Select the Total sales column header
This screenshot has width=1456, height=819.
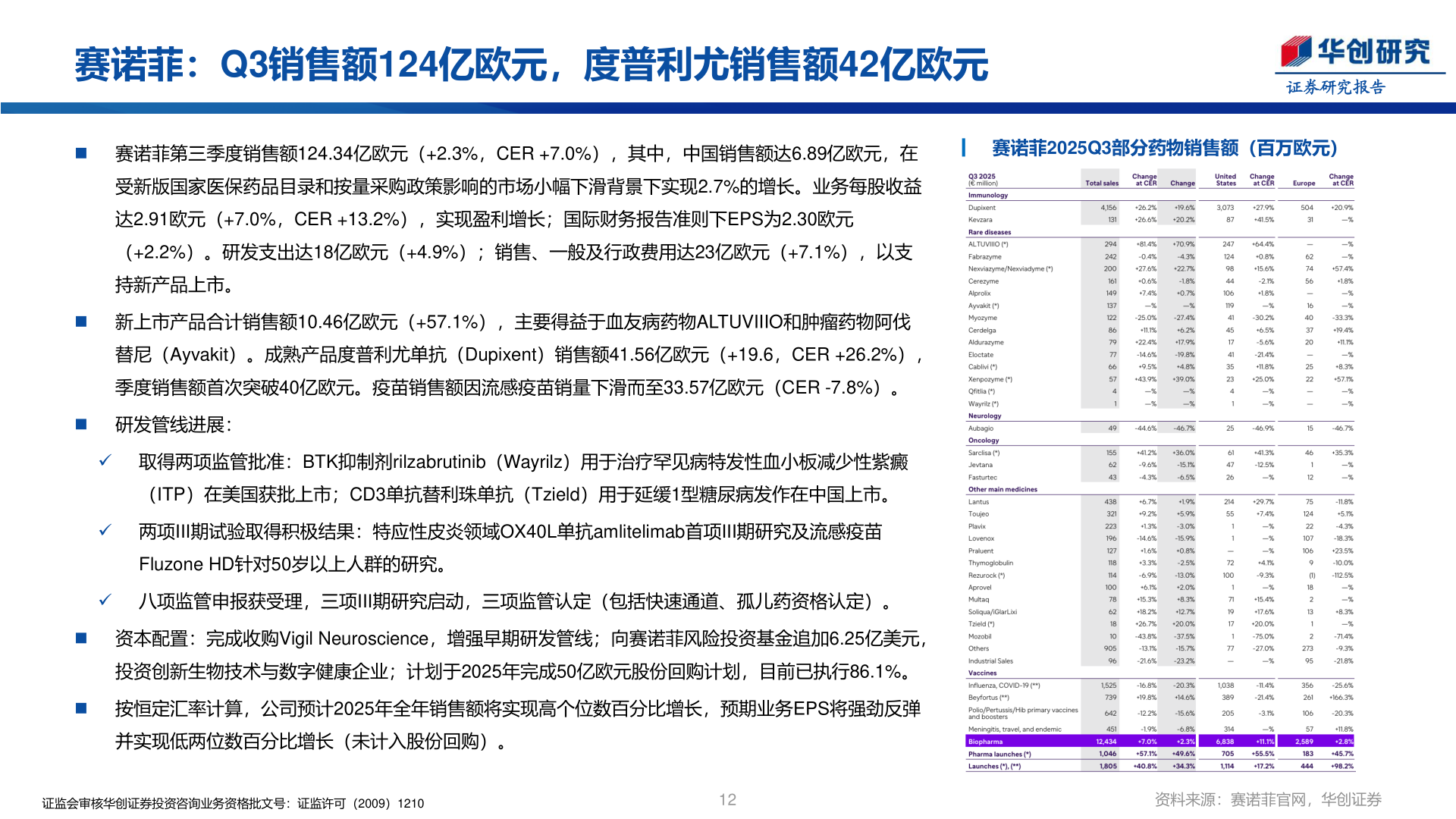tap(1100, 183)
